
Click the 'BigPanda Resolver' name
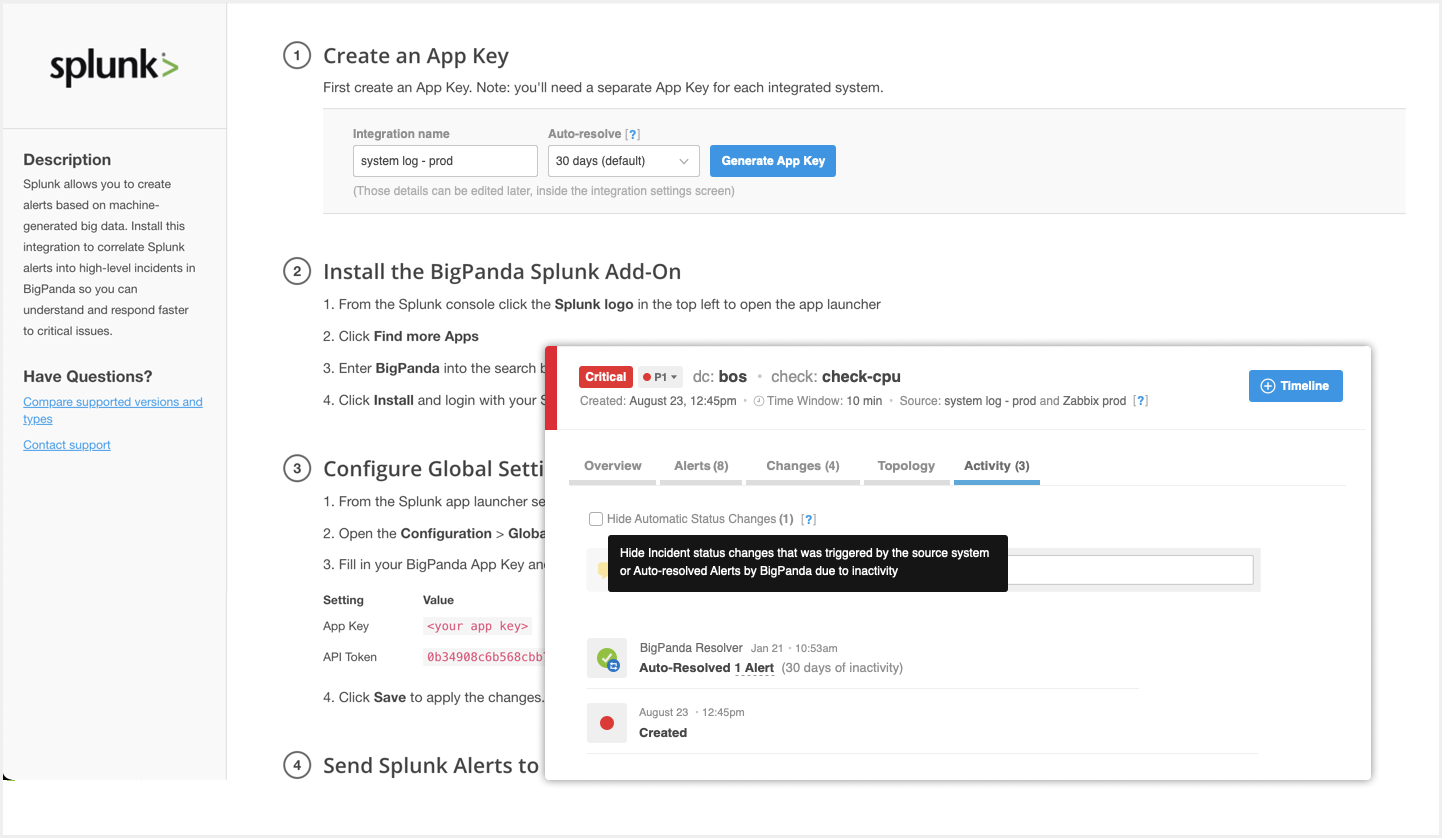(x=691, y=648)
